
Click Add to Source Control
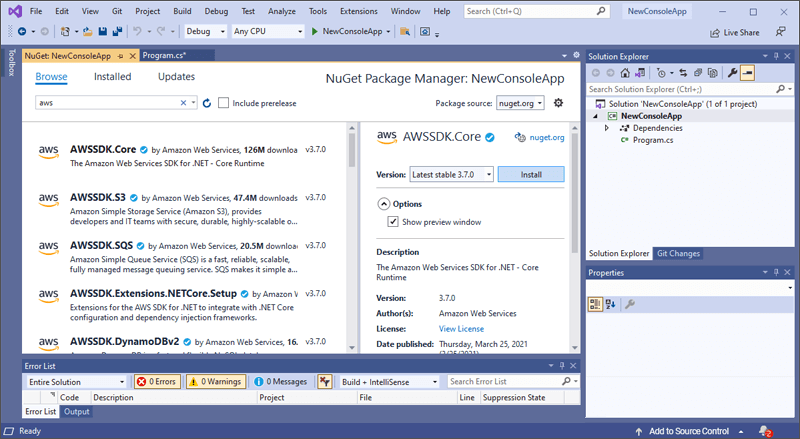[689, 431]
